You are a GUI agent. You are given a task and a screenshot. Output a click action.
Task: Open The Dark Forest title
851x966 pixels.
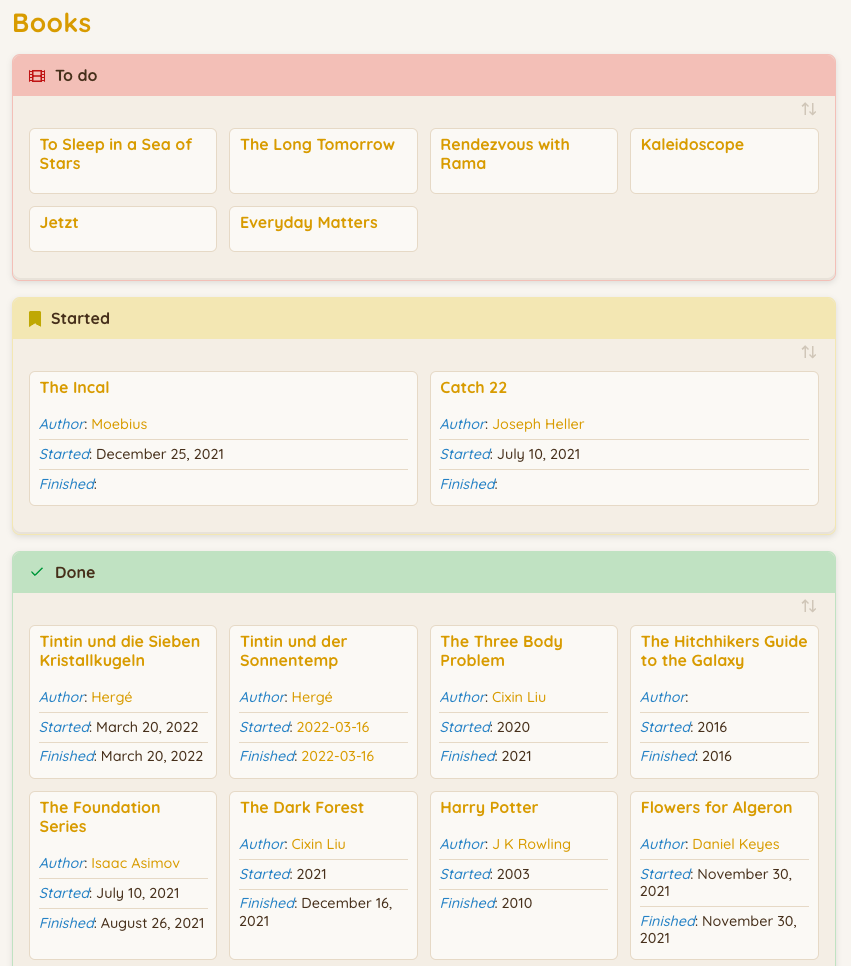pyautogui.click(x=302, y=808)
